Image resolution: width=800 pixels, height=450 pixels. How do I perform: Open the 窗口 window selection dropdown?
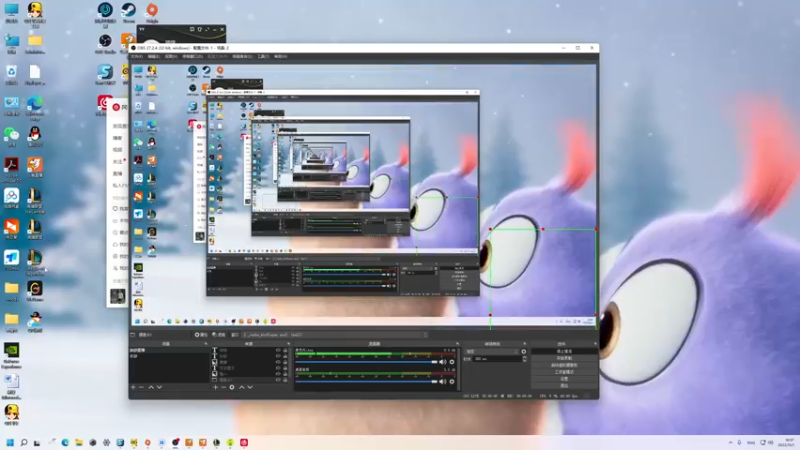[x=335, y=335]
